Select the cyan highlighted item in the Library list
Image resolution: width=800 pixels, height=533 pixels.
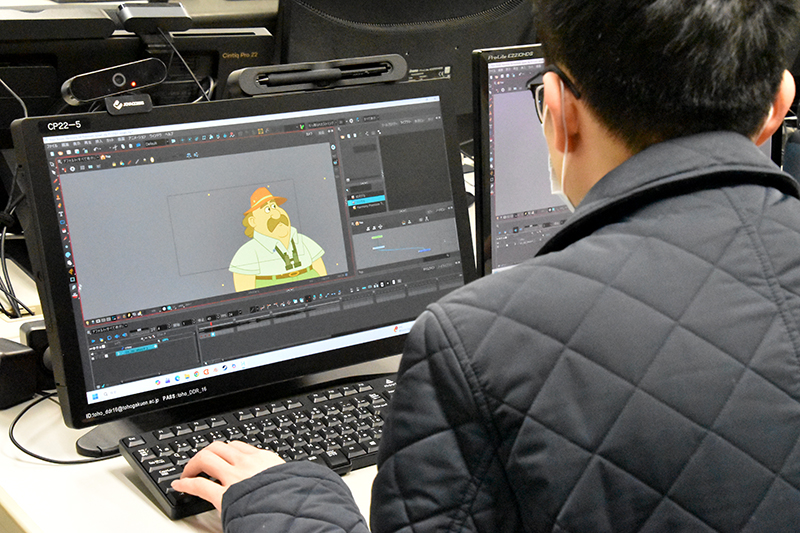click(365, 201)
